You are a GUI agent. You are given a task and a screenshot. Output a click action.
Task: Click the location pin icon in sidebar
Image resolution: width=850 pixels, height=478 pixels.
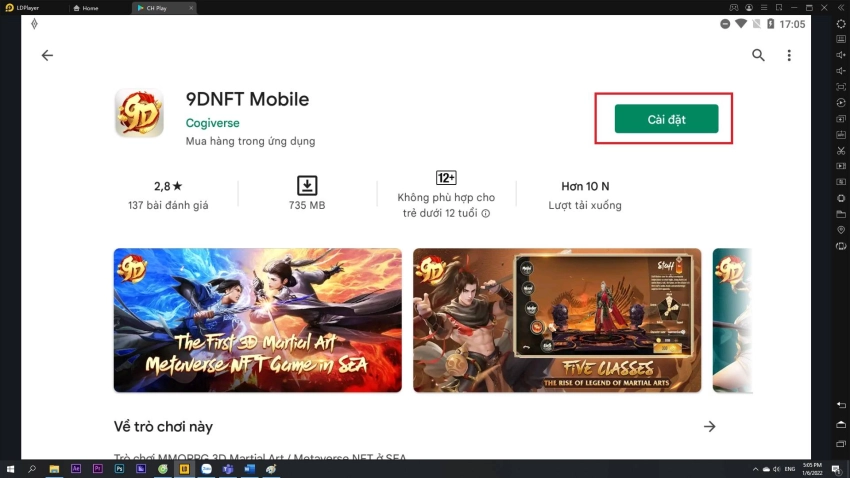tap(841, 230)
